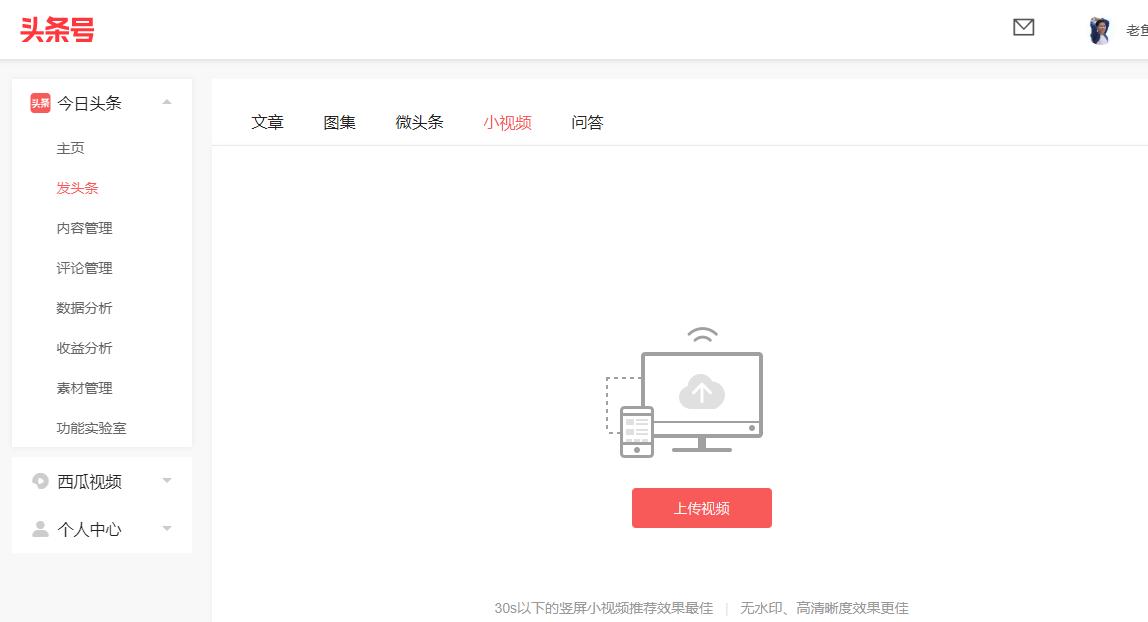Click the upload monitor illustration
This screenshot has height=622, width=1148.
point(700,395)
